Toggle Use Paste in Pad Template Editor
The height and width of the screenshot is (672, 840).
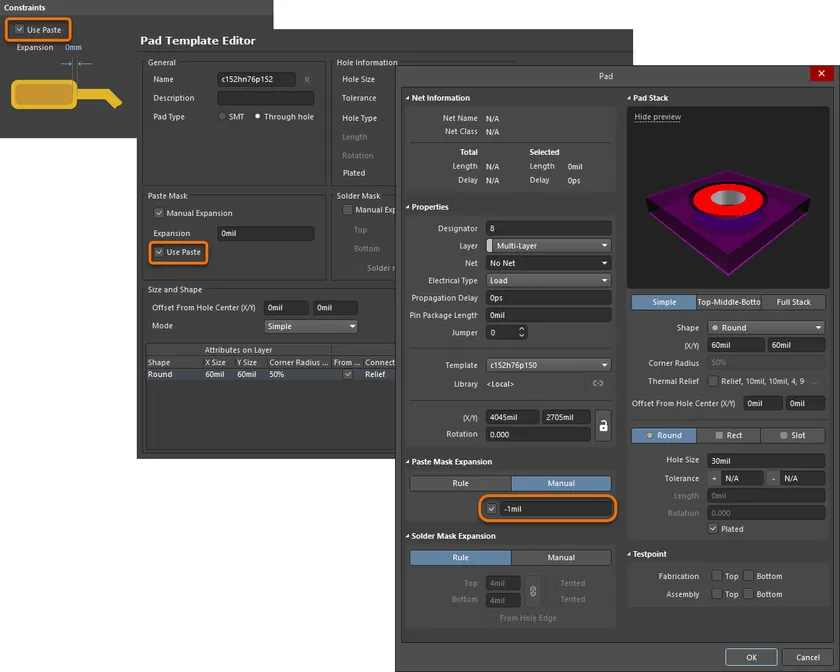coord(159,252)
